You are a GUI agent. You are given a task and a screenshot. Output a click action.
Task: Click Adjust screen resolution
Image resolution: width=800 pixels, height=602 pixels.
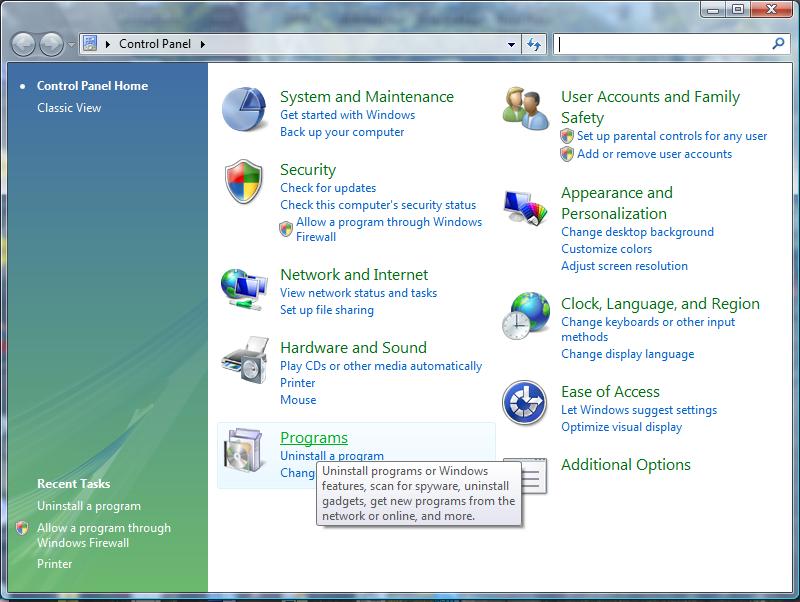pyautogui.click(x=624, y=266)
